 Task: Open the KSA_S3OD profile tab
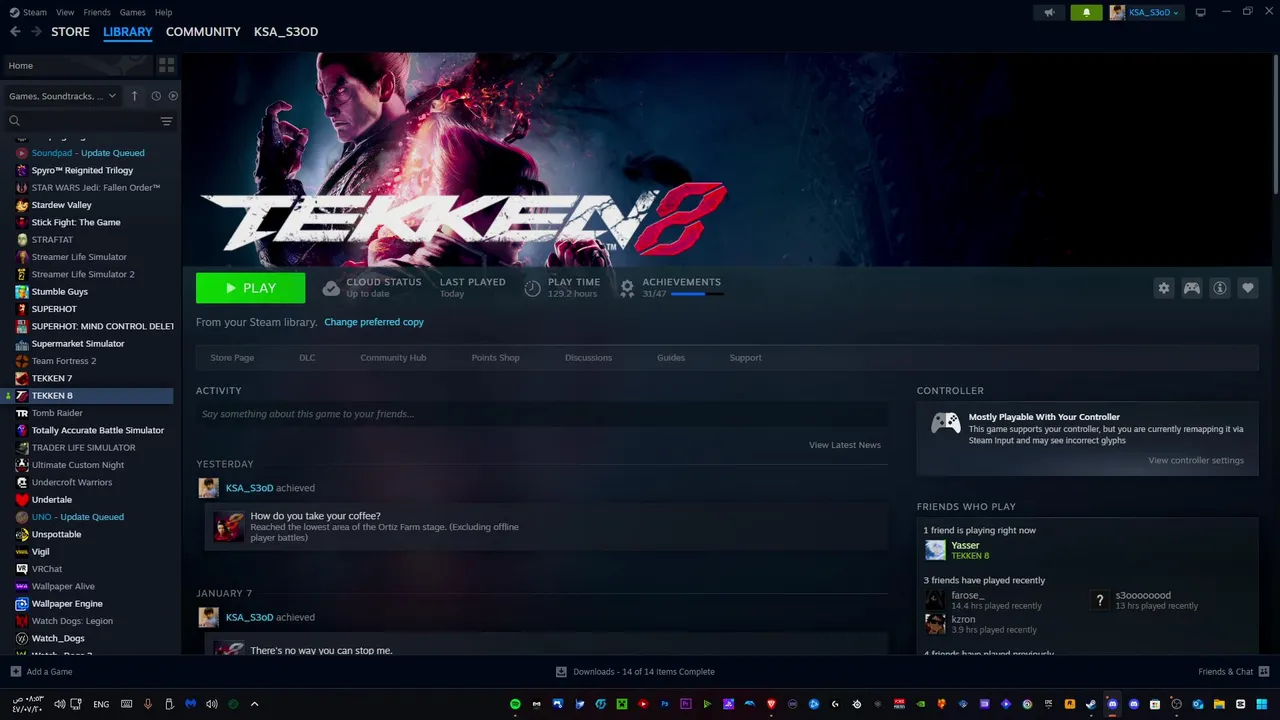click(286, 32)
